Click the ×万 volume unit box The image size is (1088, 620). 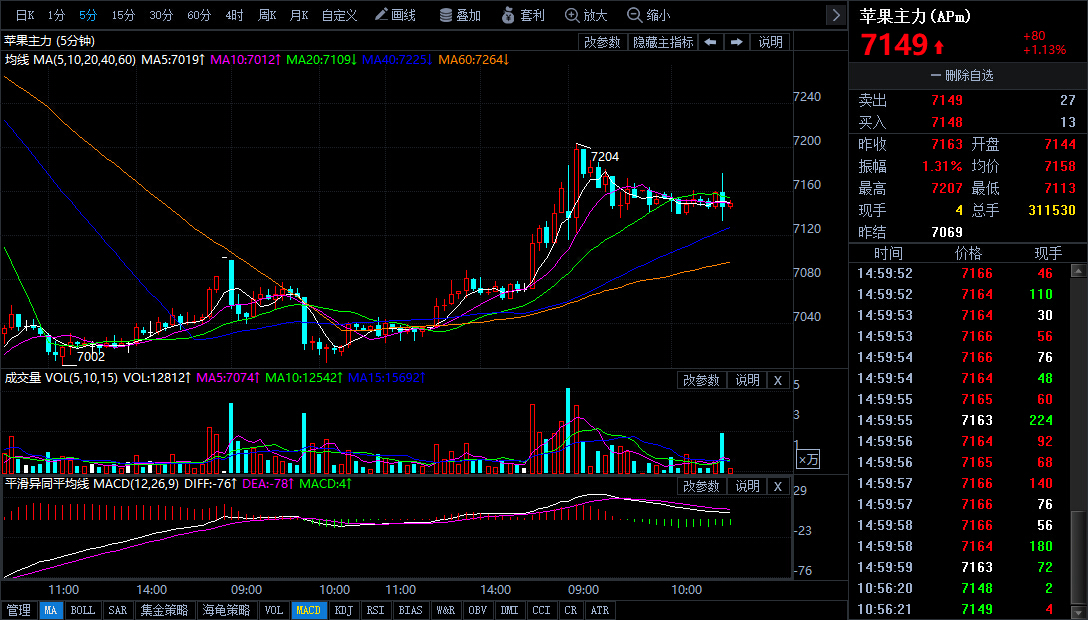tap(808, 459)
